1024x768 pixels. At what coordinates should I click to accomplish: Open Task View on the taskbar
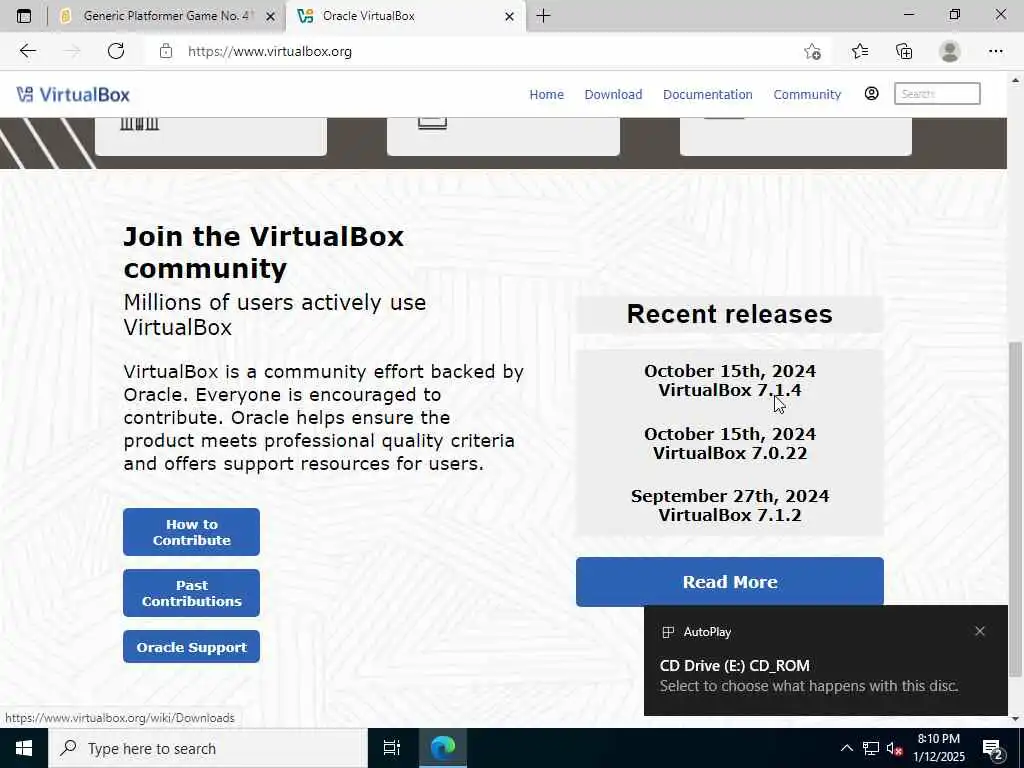[392, 748]
